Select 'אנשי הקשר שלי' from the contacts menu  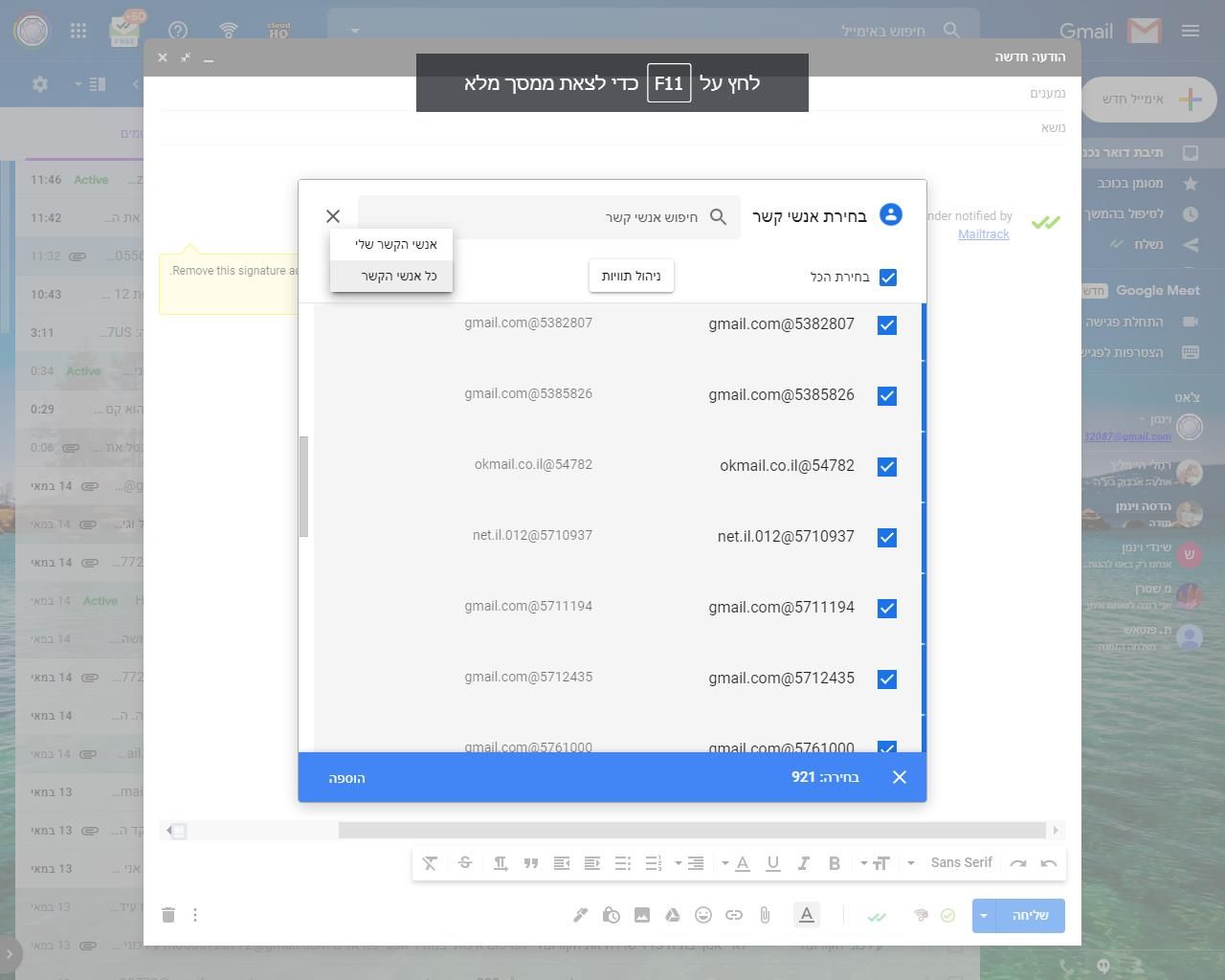pyautogui.click(x=391, y=244)
